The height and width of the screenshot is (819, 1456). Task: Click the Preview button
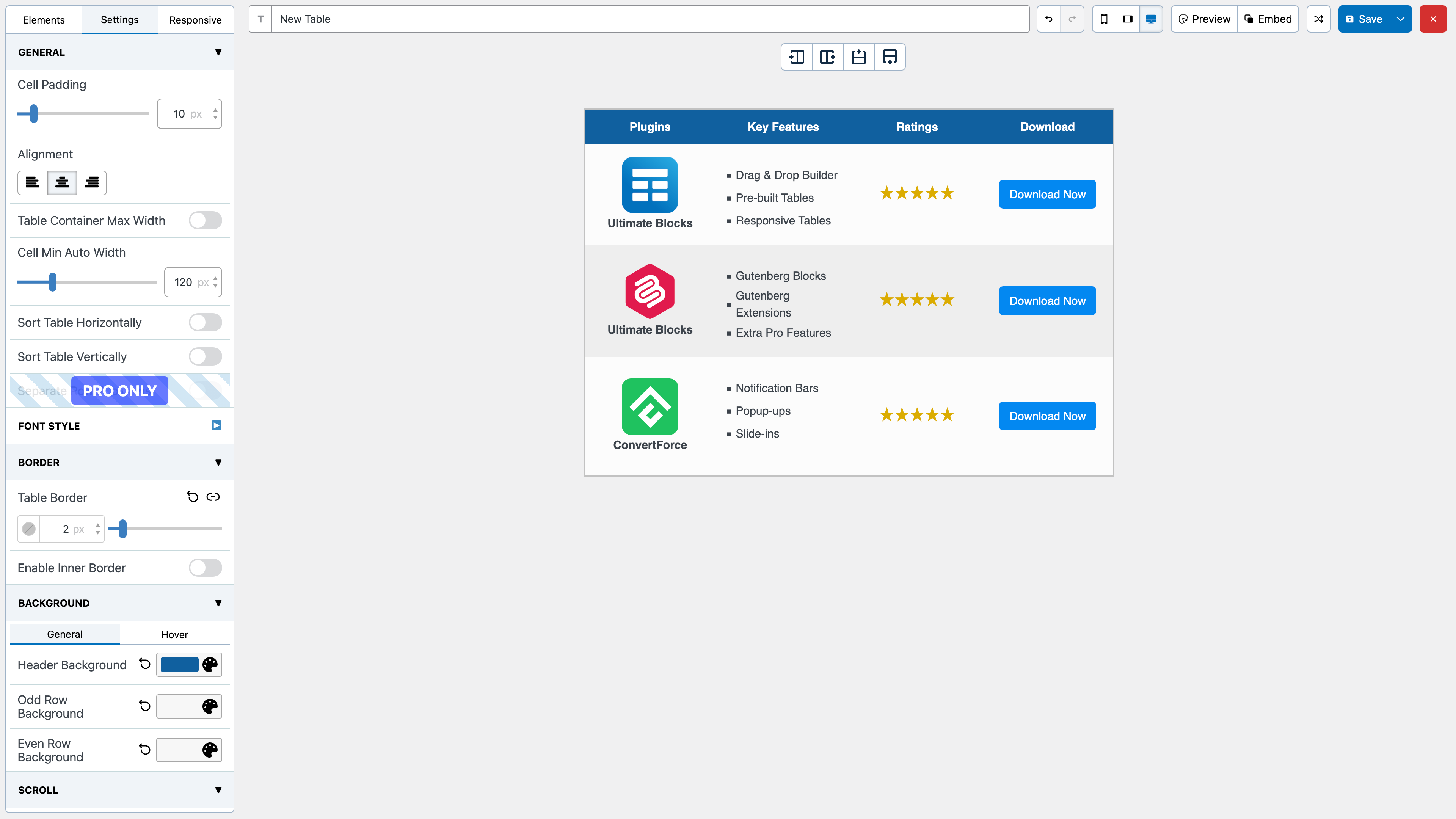(1204, 19)
